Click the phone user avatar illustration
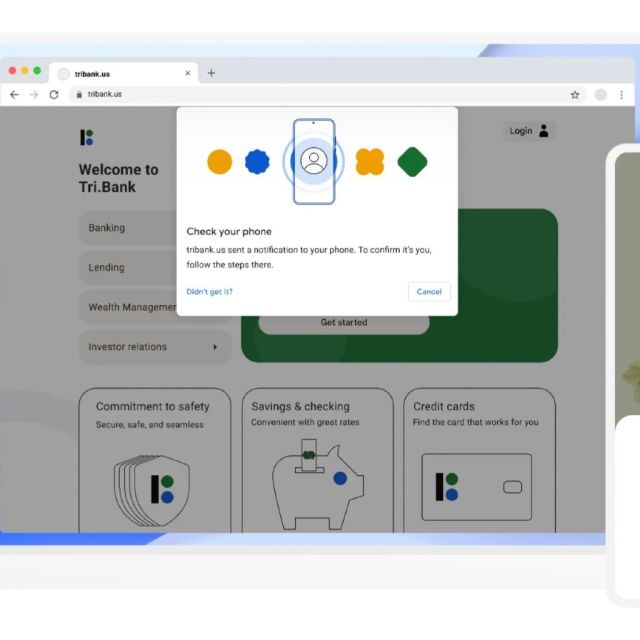This screenshot has height=640, width=640. 314,161
